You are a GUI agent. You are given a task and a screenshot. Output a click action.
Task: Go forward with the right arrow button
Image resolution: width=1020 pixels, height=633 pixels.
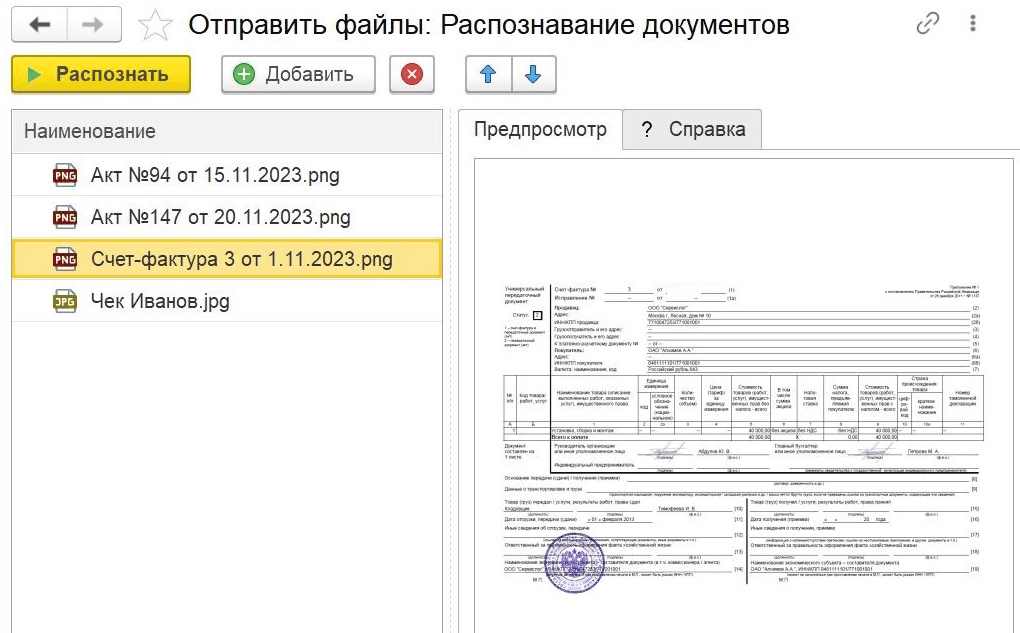pos(94,25)
